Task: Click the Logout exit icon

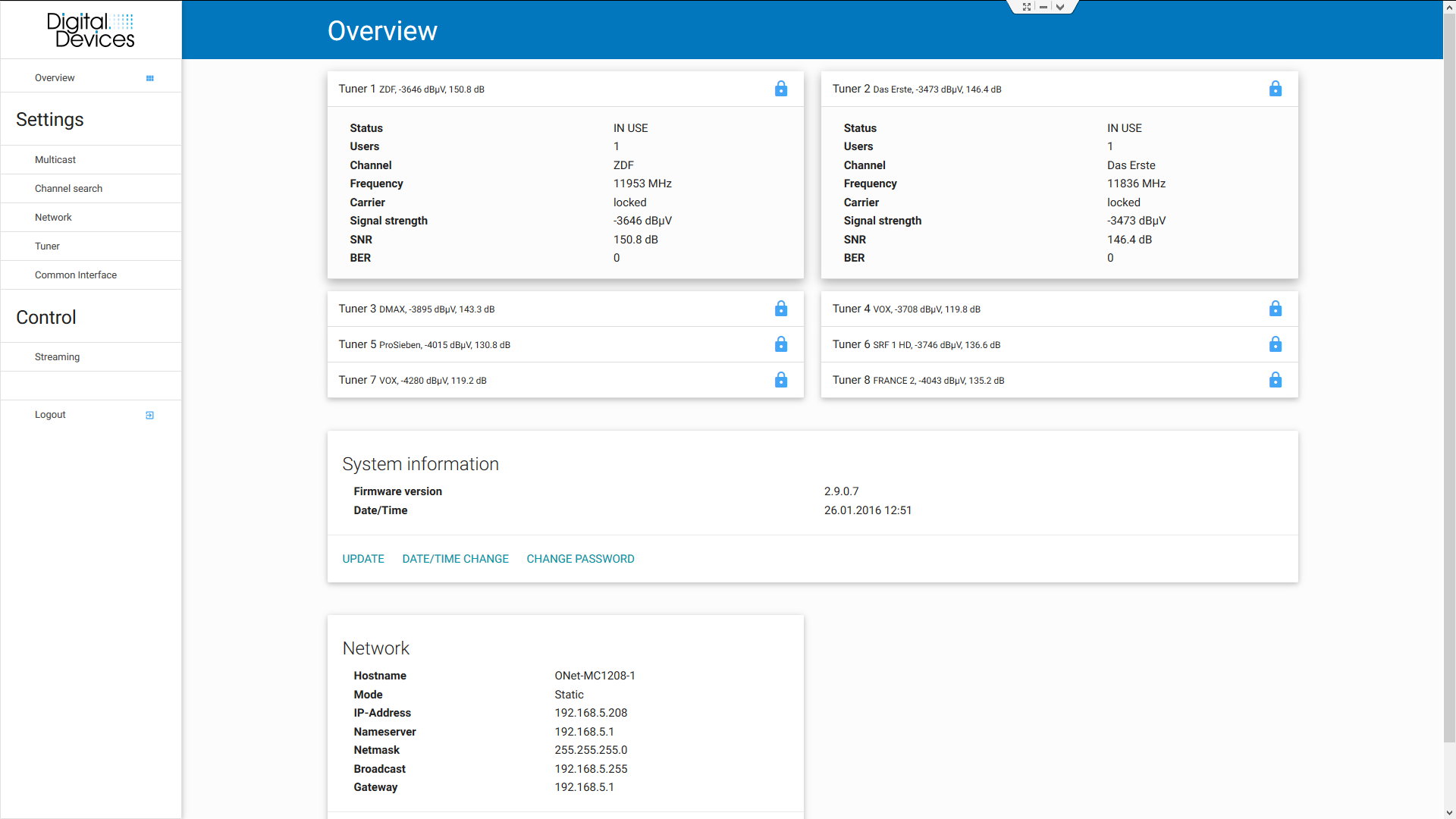Action: coord(149,415)
